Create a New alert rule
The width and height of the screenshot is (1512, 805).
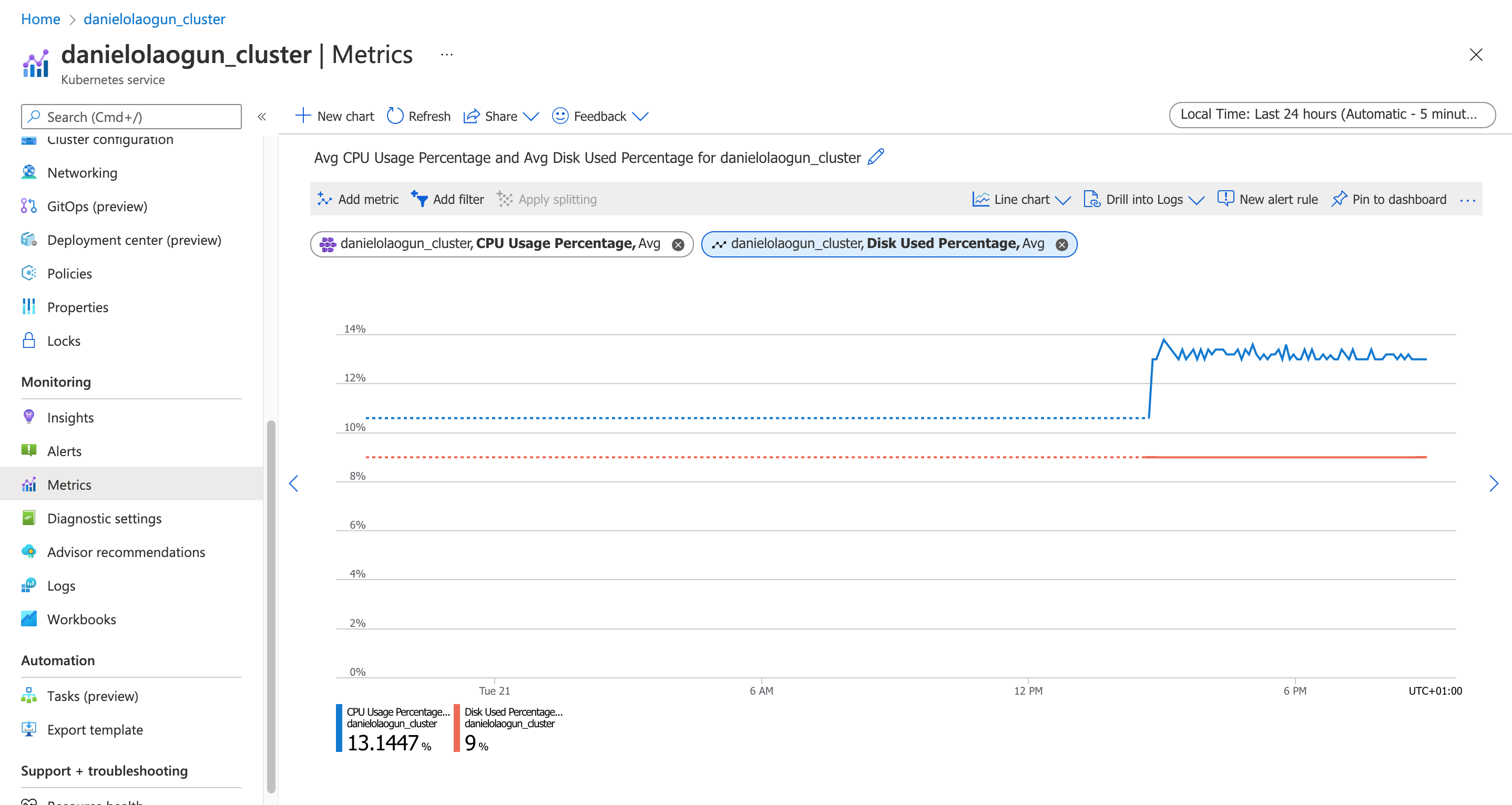tap(1267, 200)
